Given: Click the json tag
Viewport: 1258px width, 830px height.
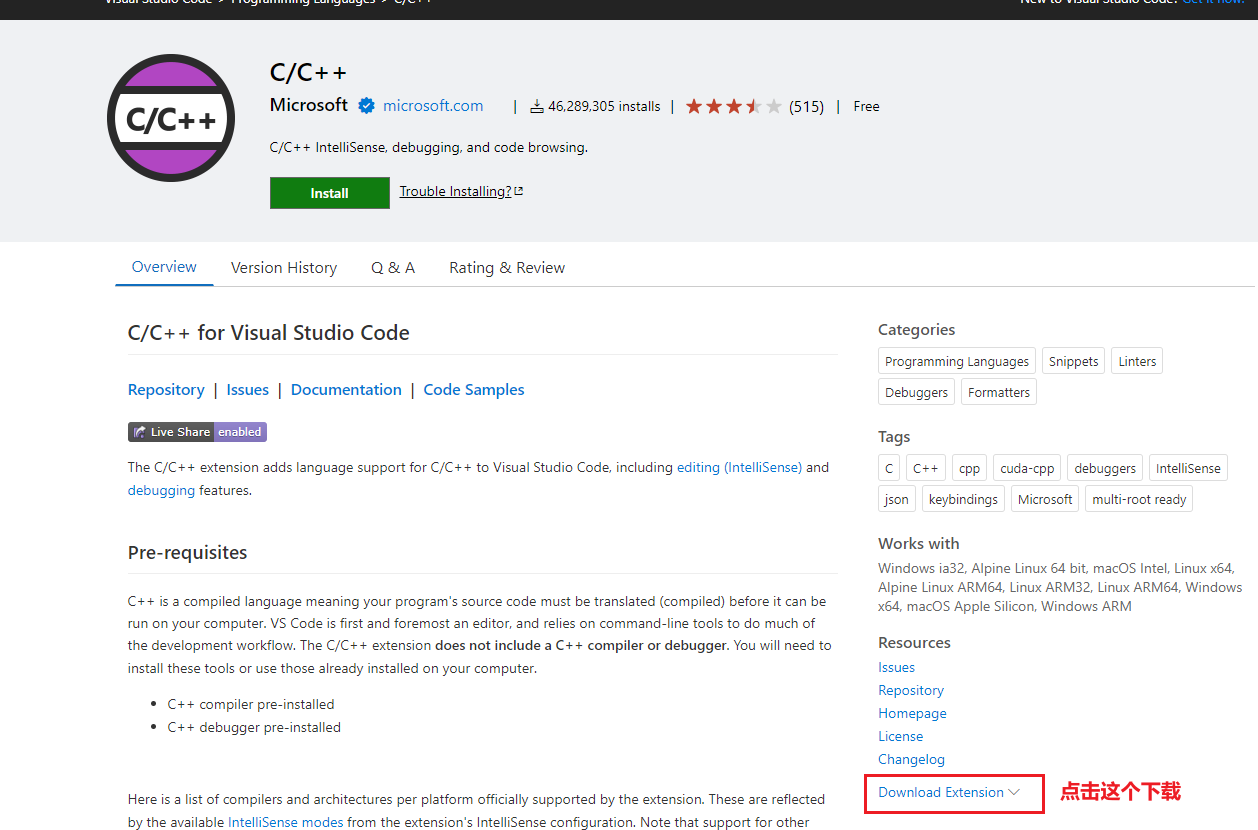Looking at the screenshot, I should coord(896,499).
